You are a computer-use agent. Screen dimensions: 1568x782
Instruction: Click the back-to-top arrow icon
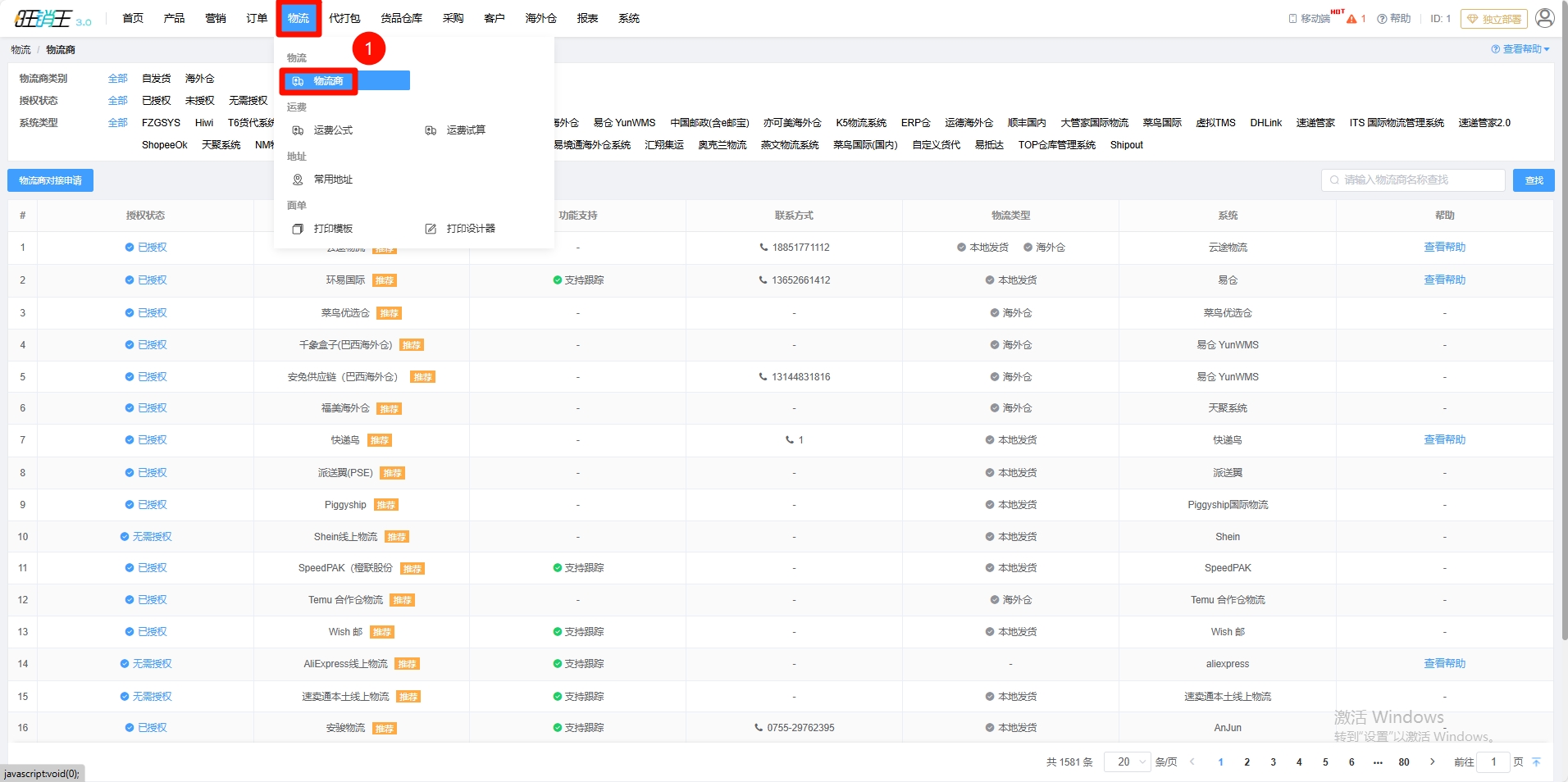[x=1536, y=762]
